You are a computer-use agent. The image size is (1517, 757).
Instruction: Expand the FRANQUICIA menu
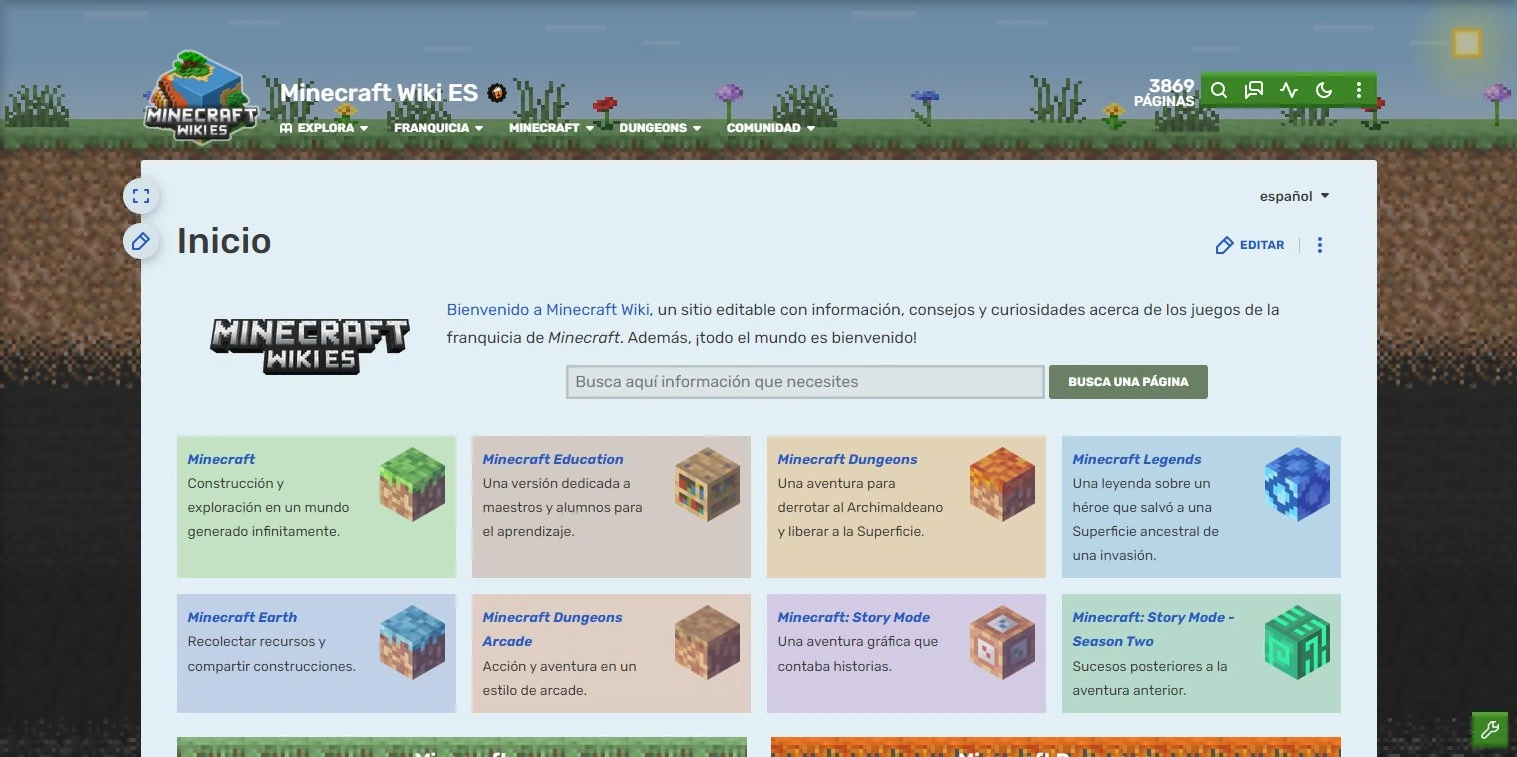tap(439, 128)
